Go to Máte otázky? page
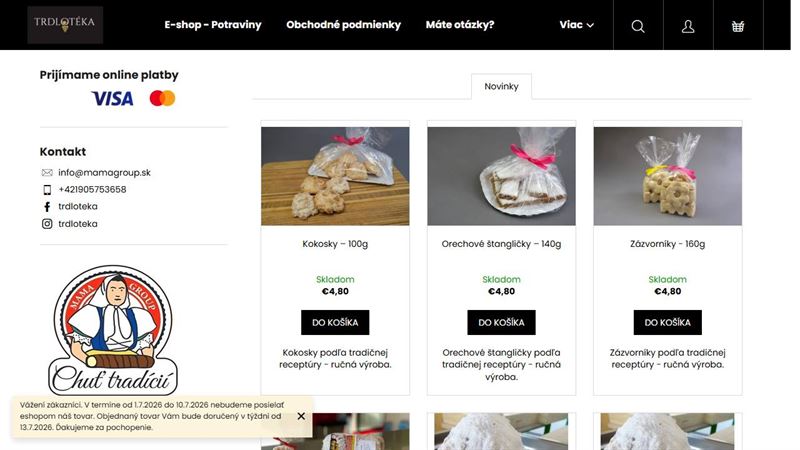This screenshot has width=800, height=450. (x=460, y=24)
